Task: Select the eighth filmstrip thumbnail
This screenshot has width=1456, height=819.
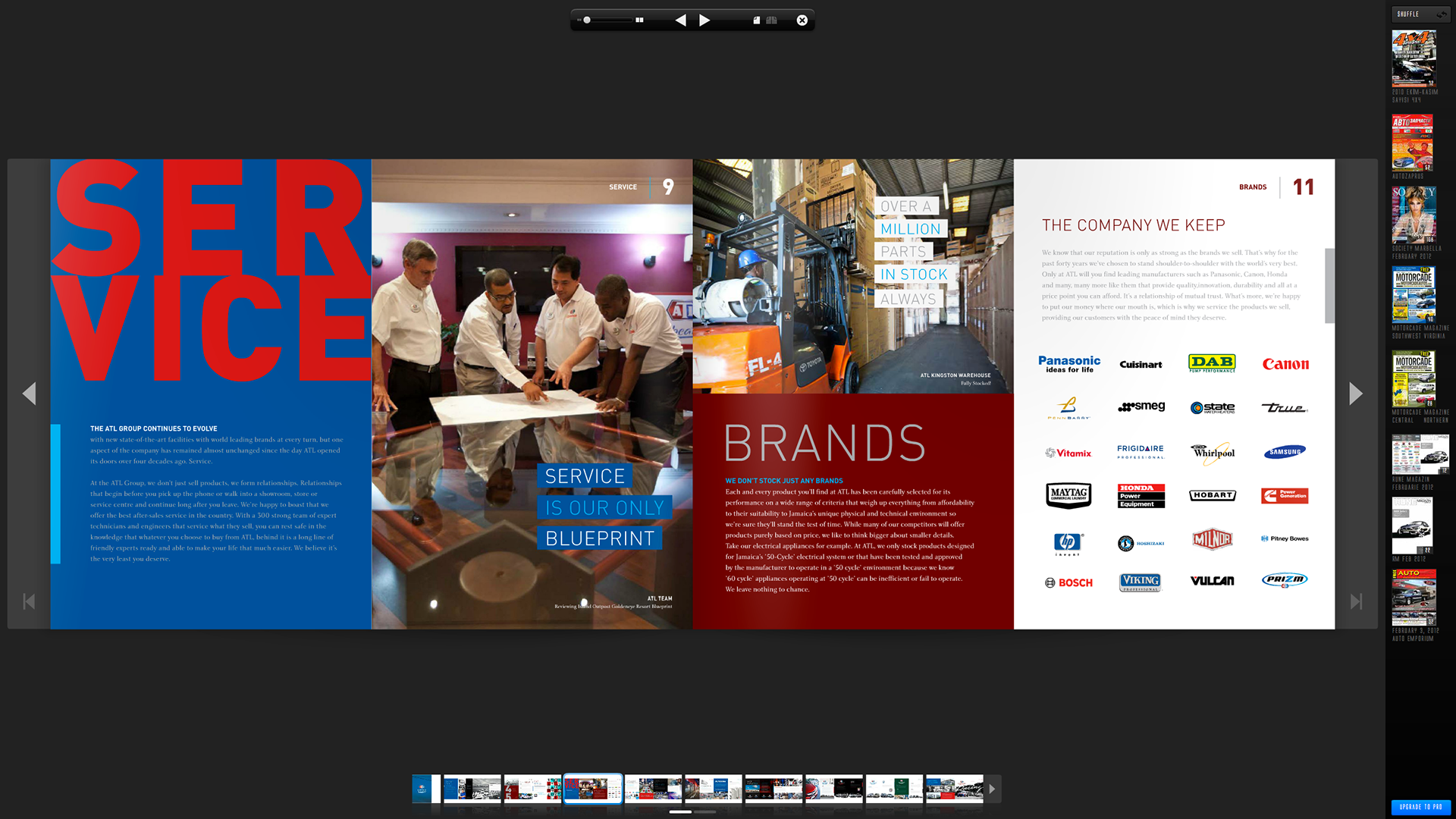Action: coord(834,789)
